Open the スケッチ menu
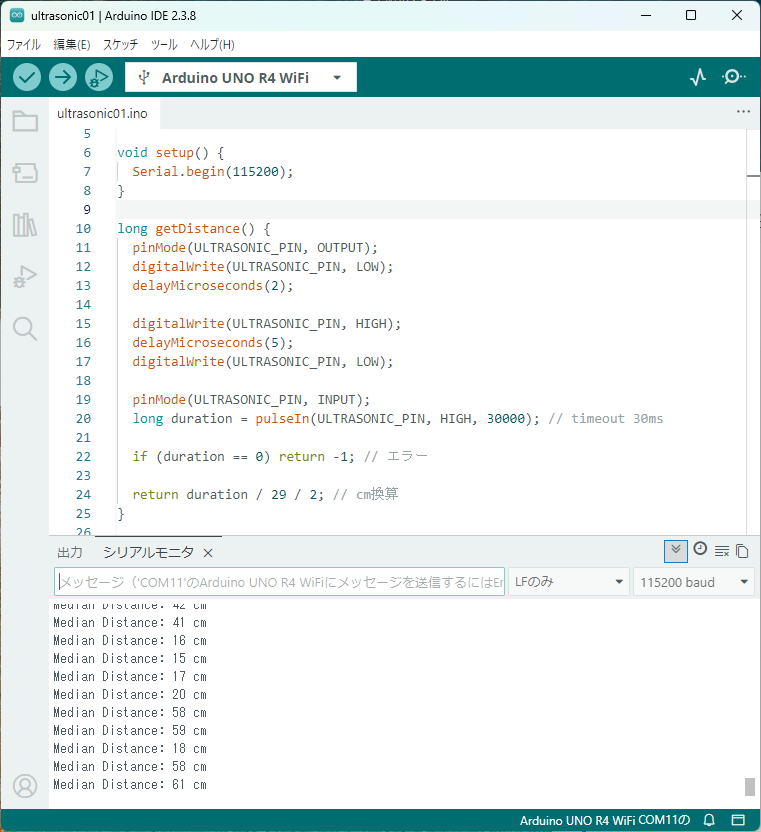Image resolution: width=761 pixels, height=832 pixels. (x=120, y=45)
